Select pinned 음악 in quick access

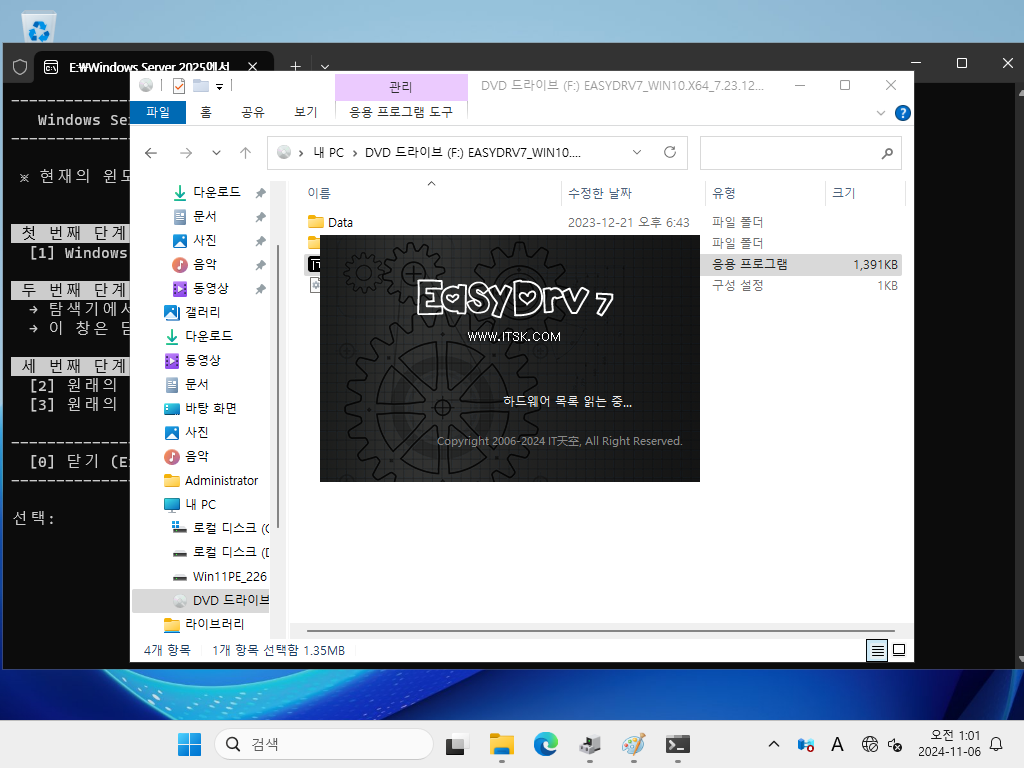(204, 264)
